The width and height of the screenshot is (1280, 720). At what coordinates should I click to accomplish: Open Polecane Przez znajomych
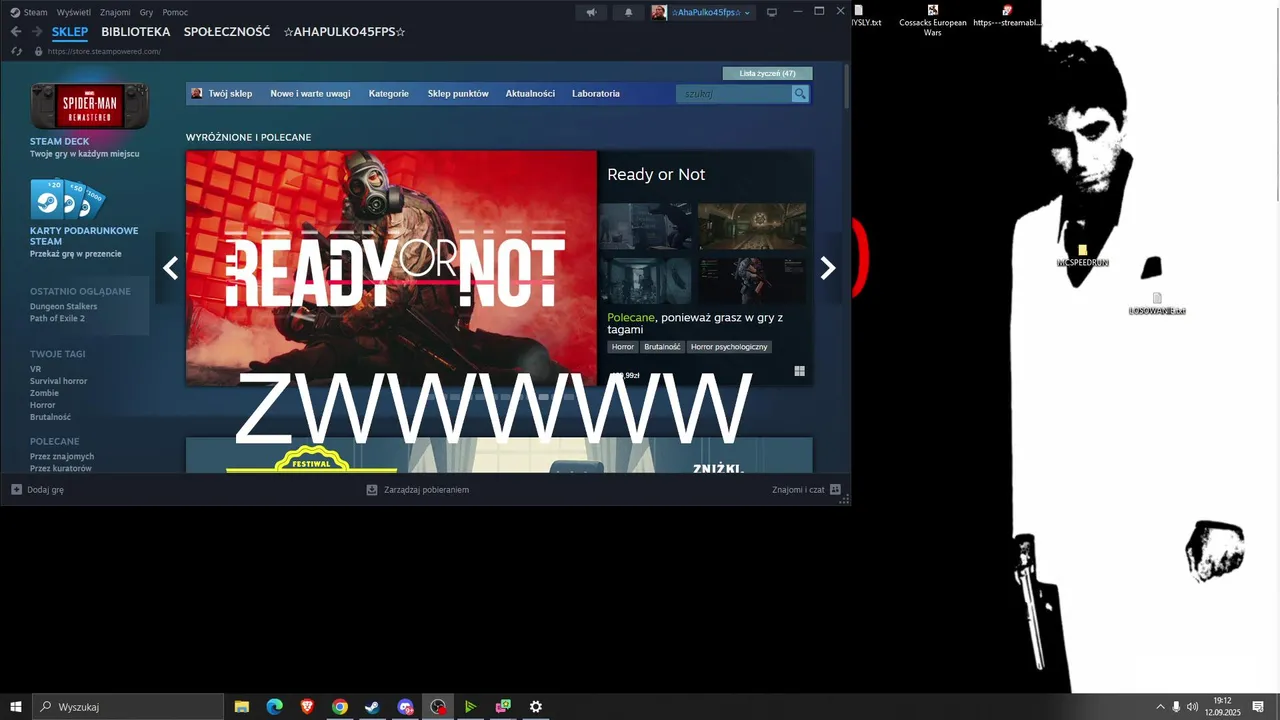[x=62, y=456]
